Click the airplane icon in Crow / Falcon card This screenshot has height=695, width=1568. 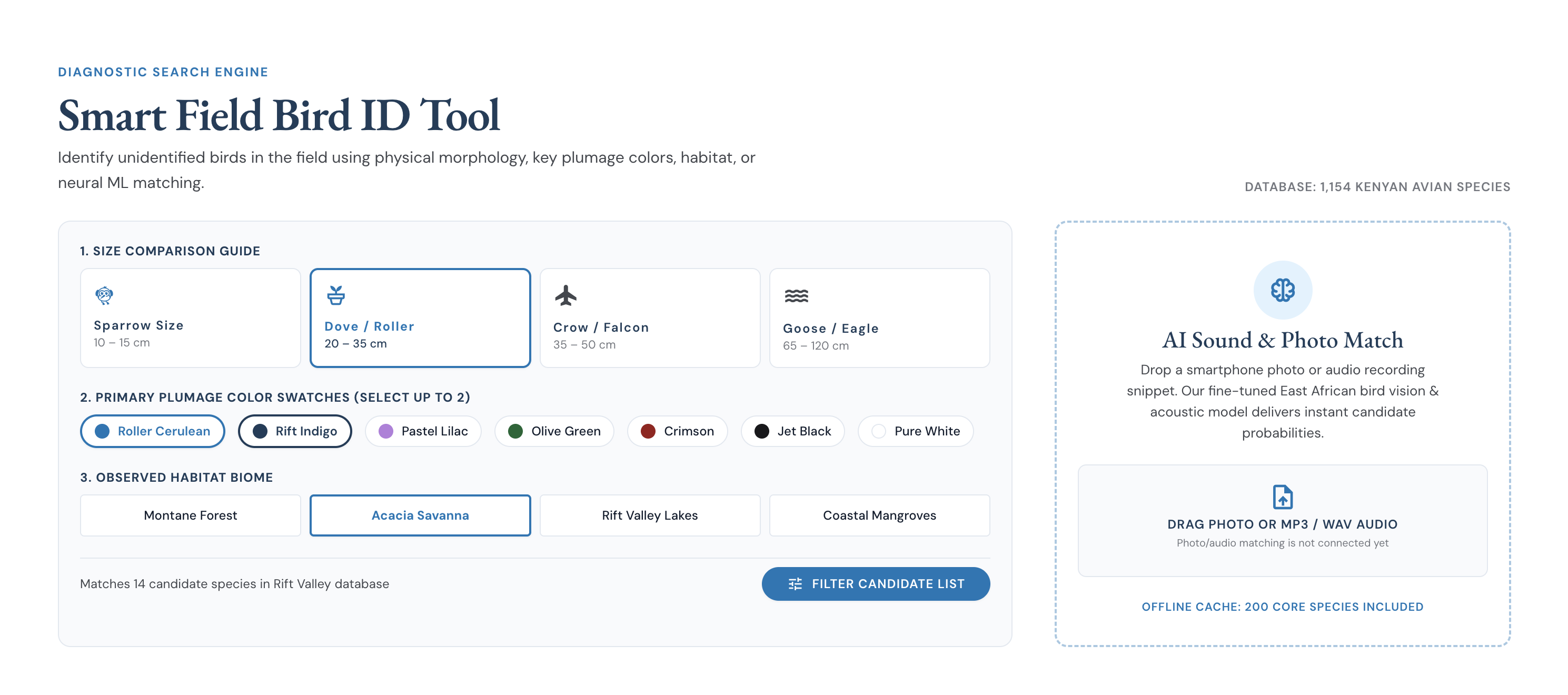coord(565,296)
